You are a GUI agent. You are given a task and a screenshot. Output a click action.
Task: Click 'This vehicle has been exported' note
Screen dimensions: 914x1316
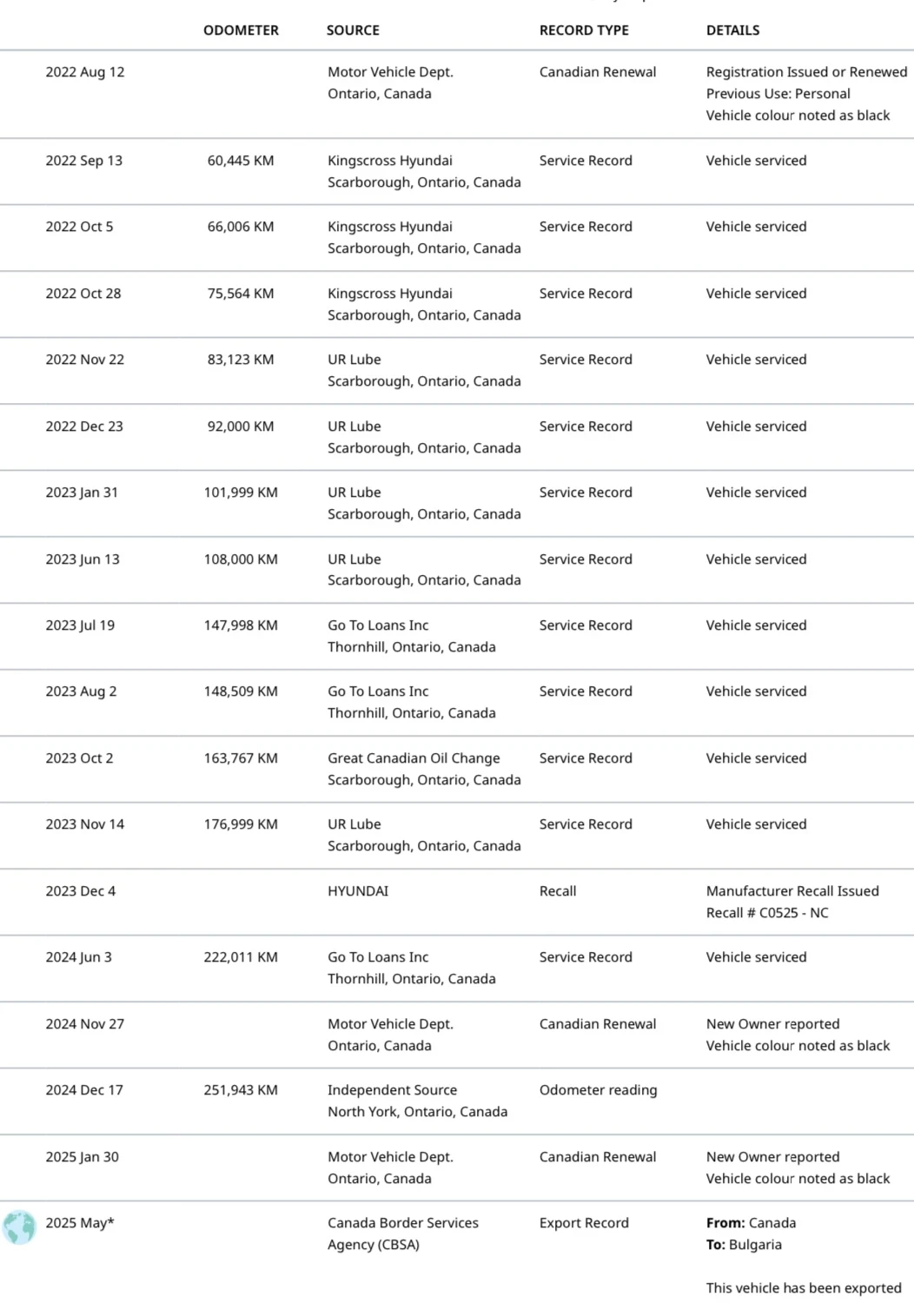[804, 1288]
